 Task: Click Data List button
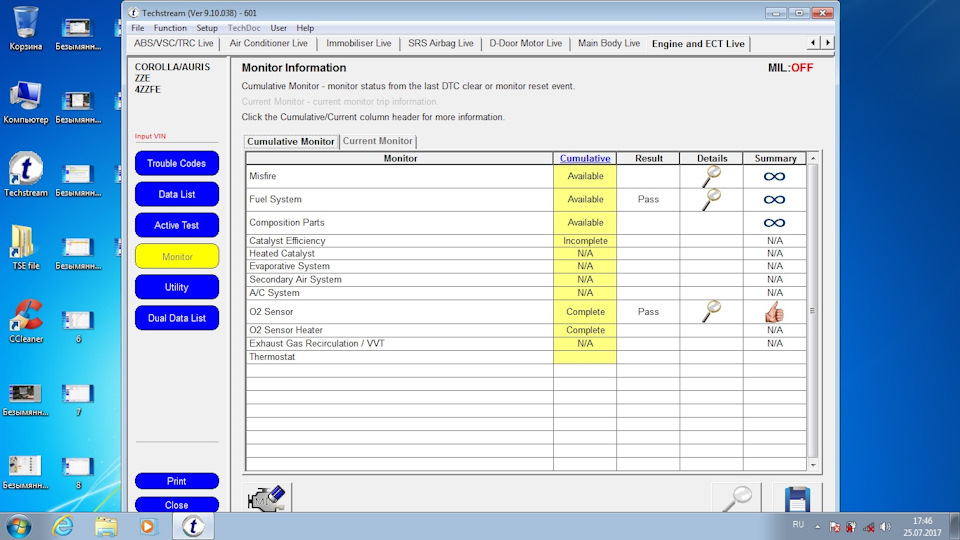[x=176, y=194]
